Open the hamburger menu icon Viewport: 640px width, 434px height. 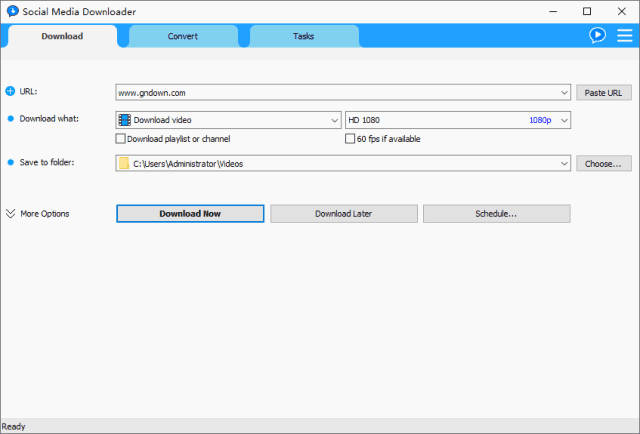[623, 35]
